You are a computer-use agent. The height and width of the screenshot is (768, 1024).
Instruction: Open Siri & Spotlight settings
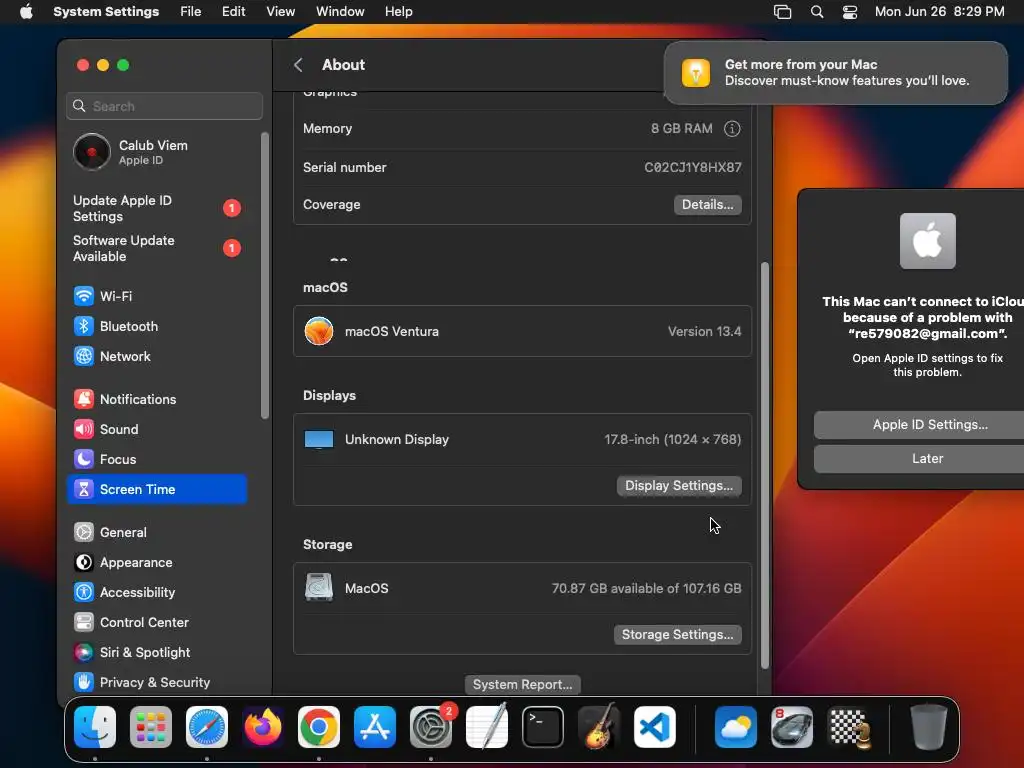[x=157, y=652]
